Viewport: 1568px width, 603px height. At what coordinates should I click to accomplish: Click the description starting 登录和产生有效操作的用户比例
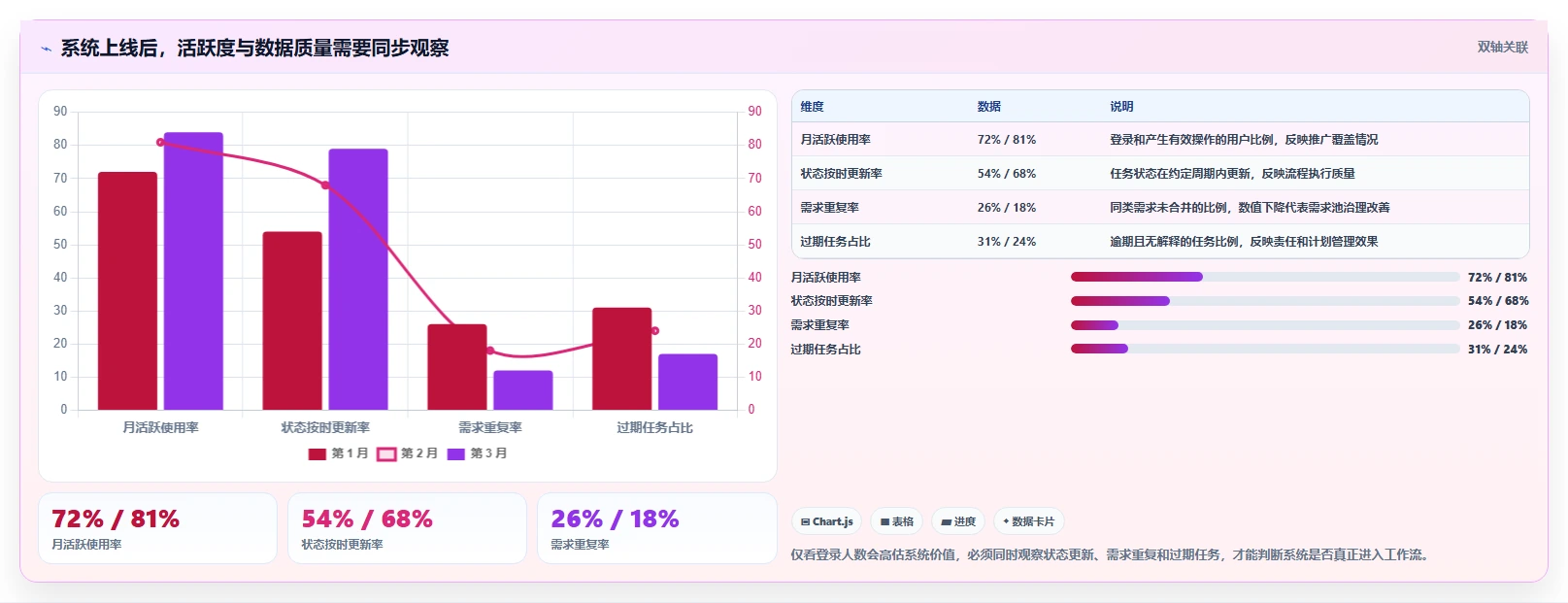point(1244,140)
